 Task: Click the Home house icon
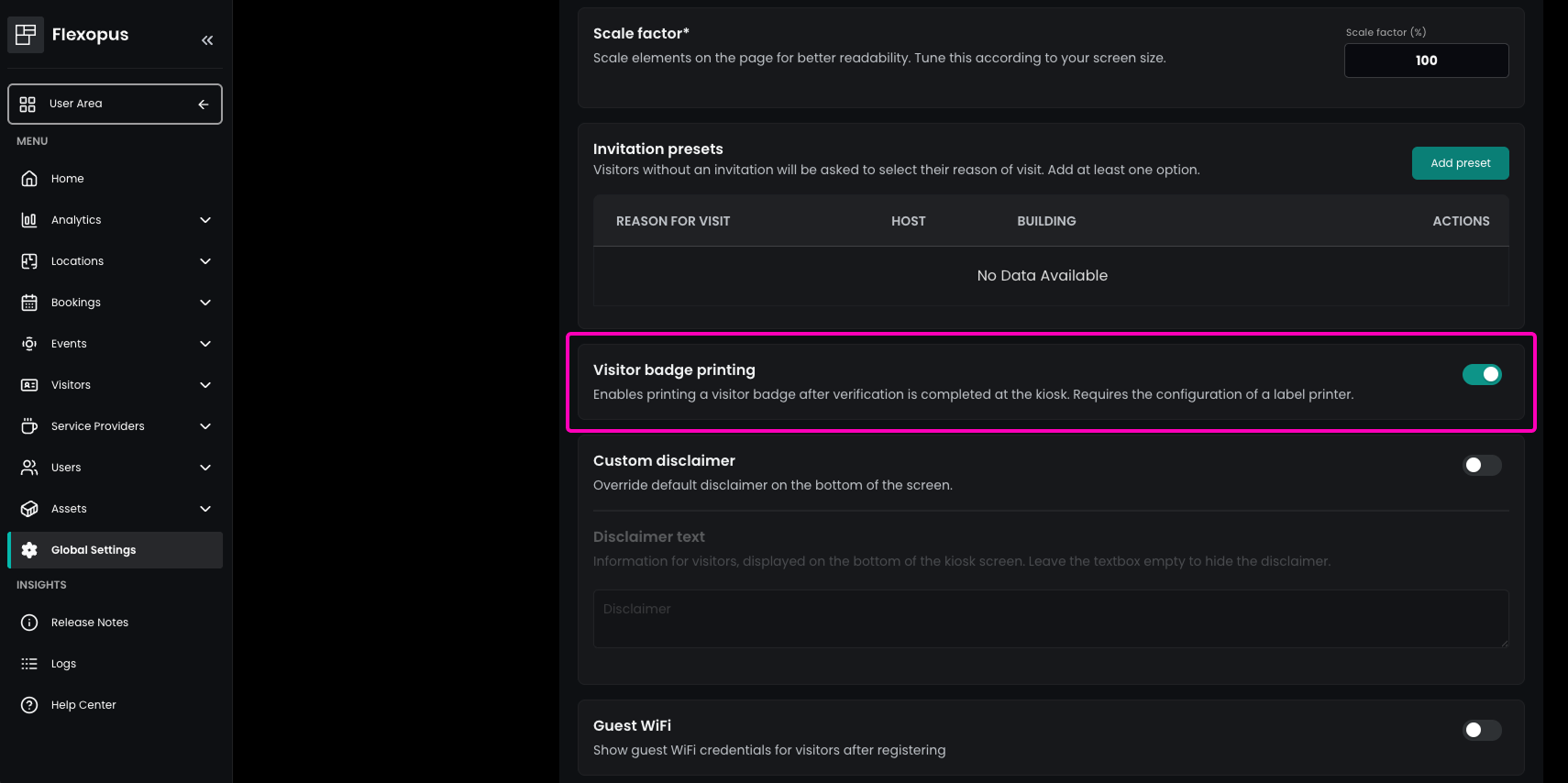coord(29,179)
